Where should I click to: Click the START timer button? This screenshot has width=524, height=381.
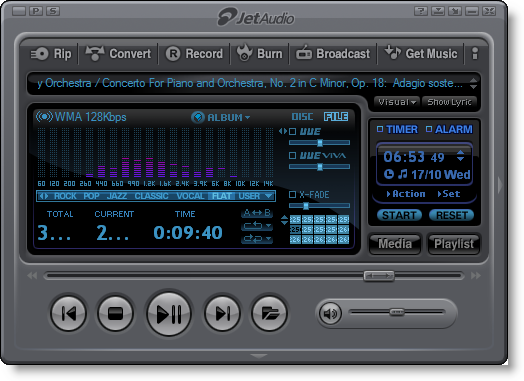pos(399,215)
